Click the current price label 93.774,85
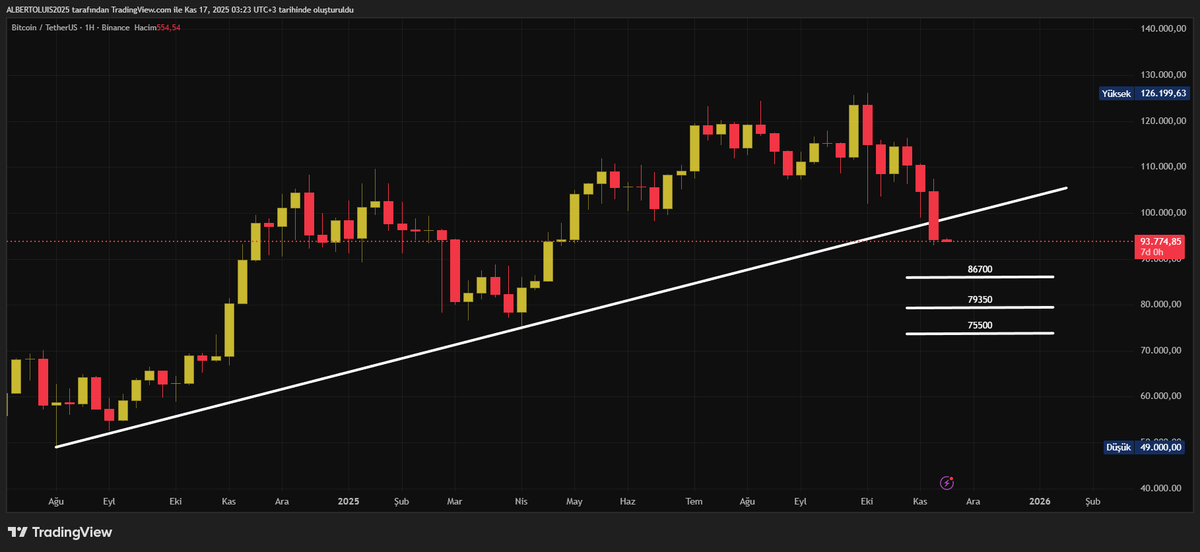Screen dimensions: 1200x552 coord(1161,241)
